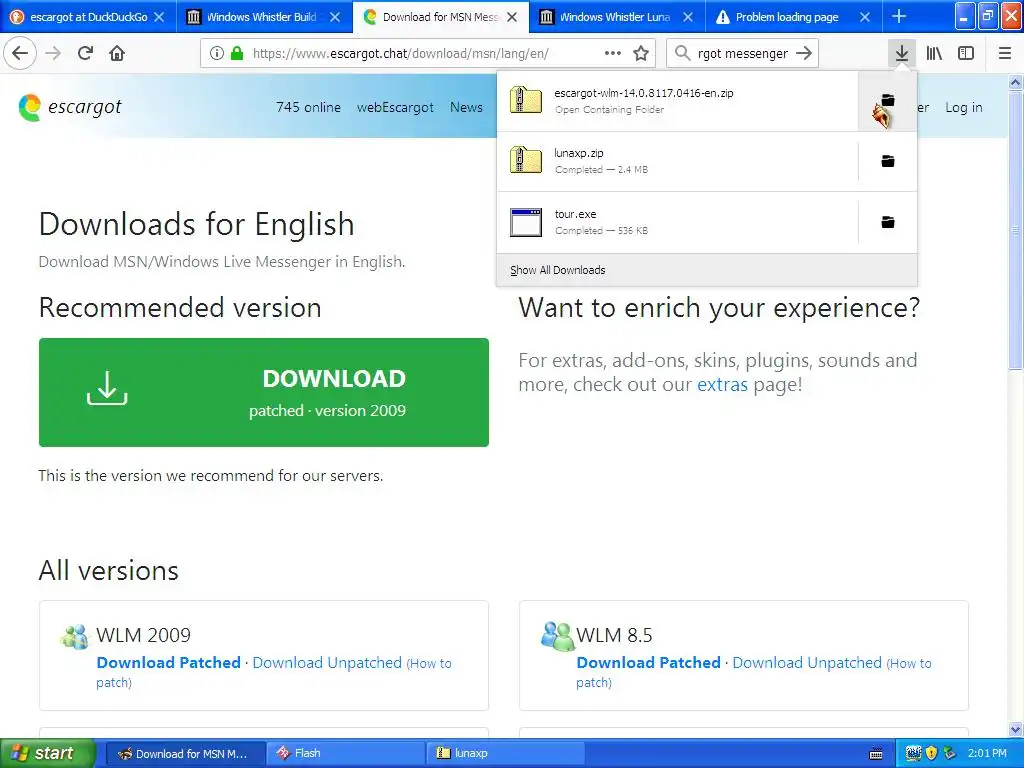The image size is (1024, 768).
Task: Click the green padlock security icon
Action: click(x=237, y=54)
